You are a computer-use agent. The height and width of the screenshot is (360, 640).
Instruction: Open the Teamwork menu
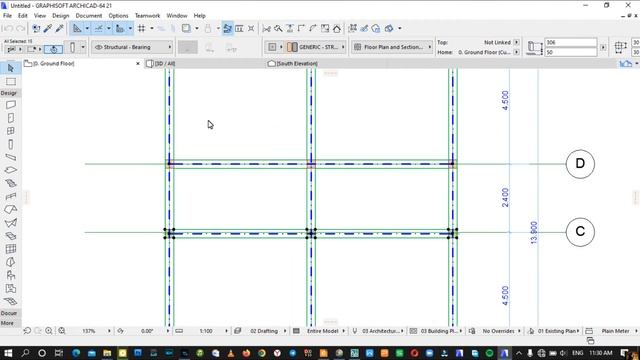point(147,16)
